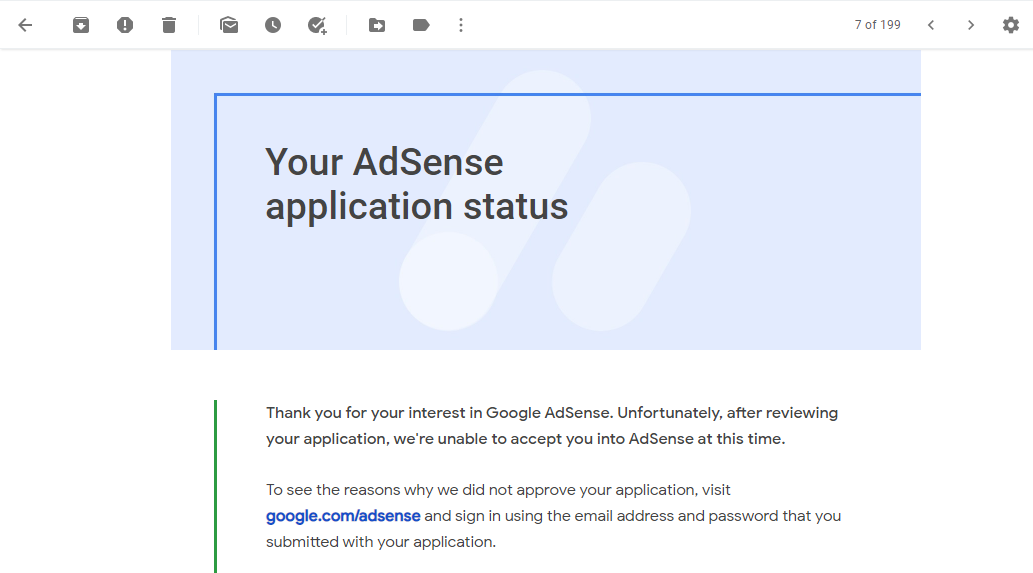This screenshot has height=573, width=1033.
Task: Click the "Your AdSense application status" heading
Action: [x=416, y=184]
